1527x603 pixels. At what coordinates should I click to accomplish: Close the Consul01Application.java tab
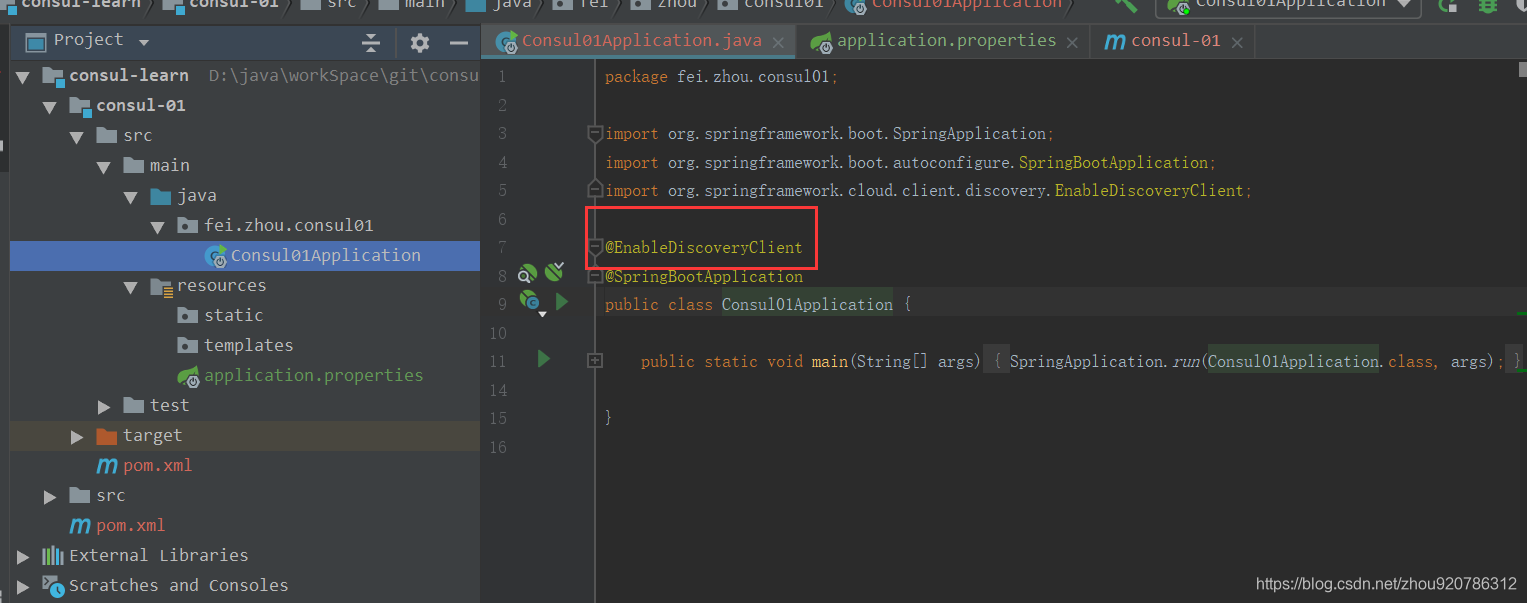pyautogui.click(x=779, y=42)
